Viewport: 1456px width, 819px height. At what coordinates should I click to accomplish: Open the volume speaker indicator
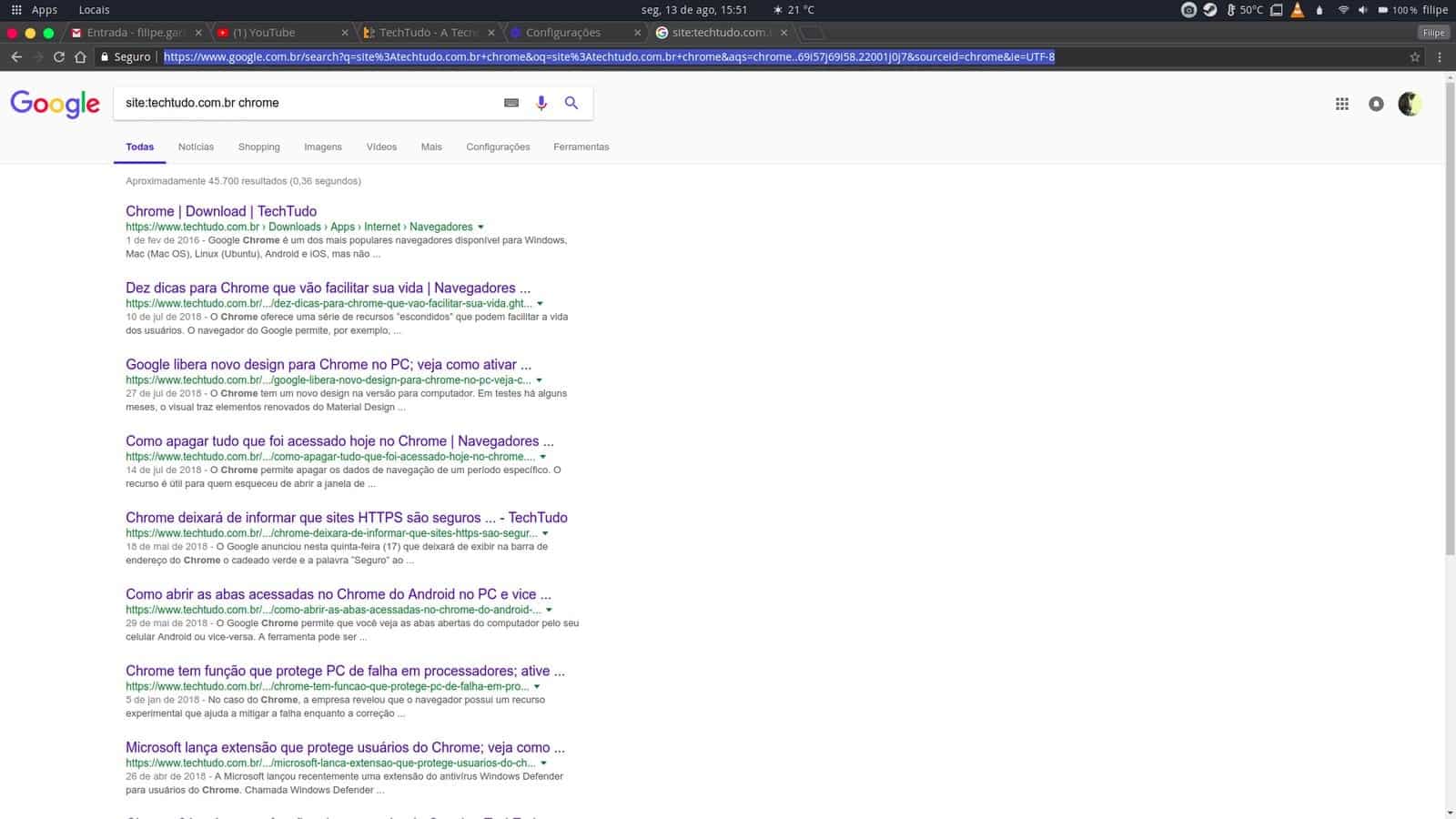pos(1362,10)
